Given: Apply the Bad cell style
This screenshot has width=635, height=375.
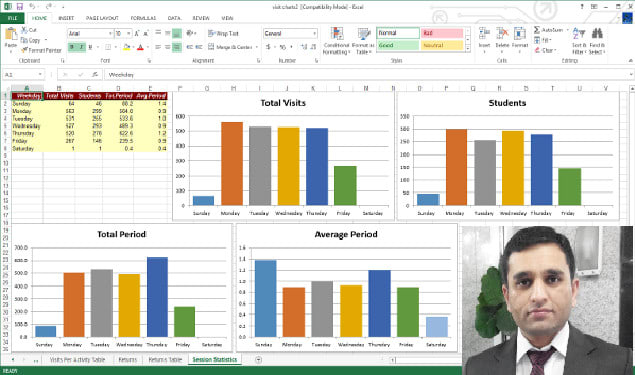Looking at the screenshot, I should [442, 33].
